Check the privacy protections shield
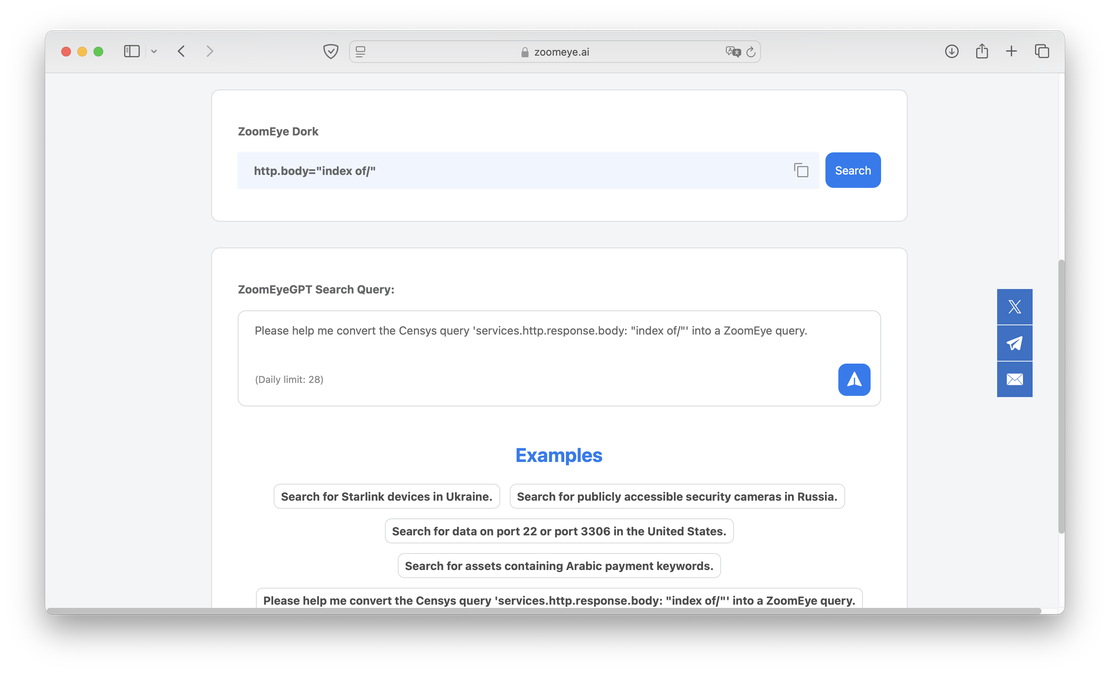Viewport: 1110px width, 674px height. point(330,50)
